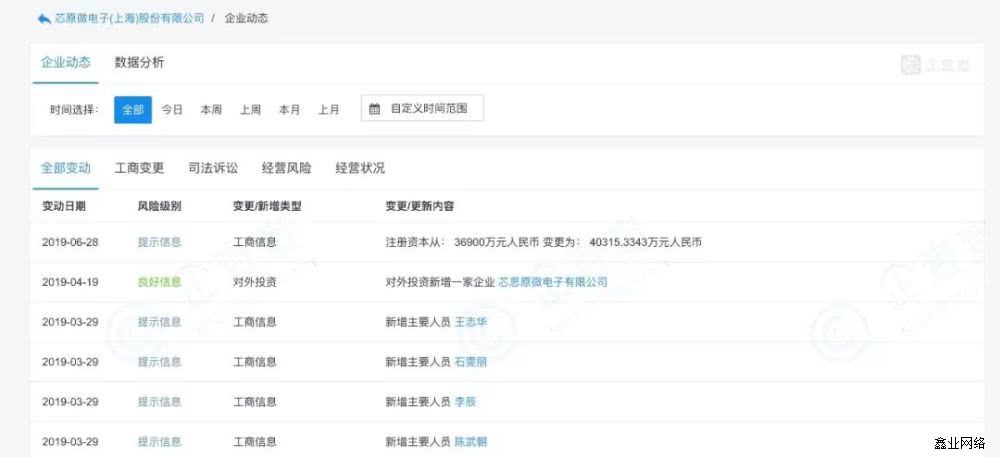1000x457 pixels.
Task: Switch to the 工商变更 tab
Action: [139, 168]
